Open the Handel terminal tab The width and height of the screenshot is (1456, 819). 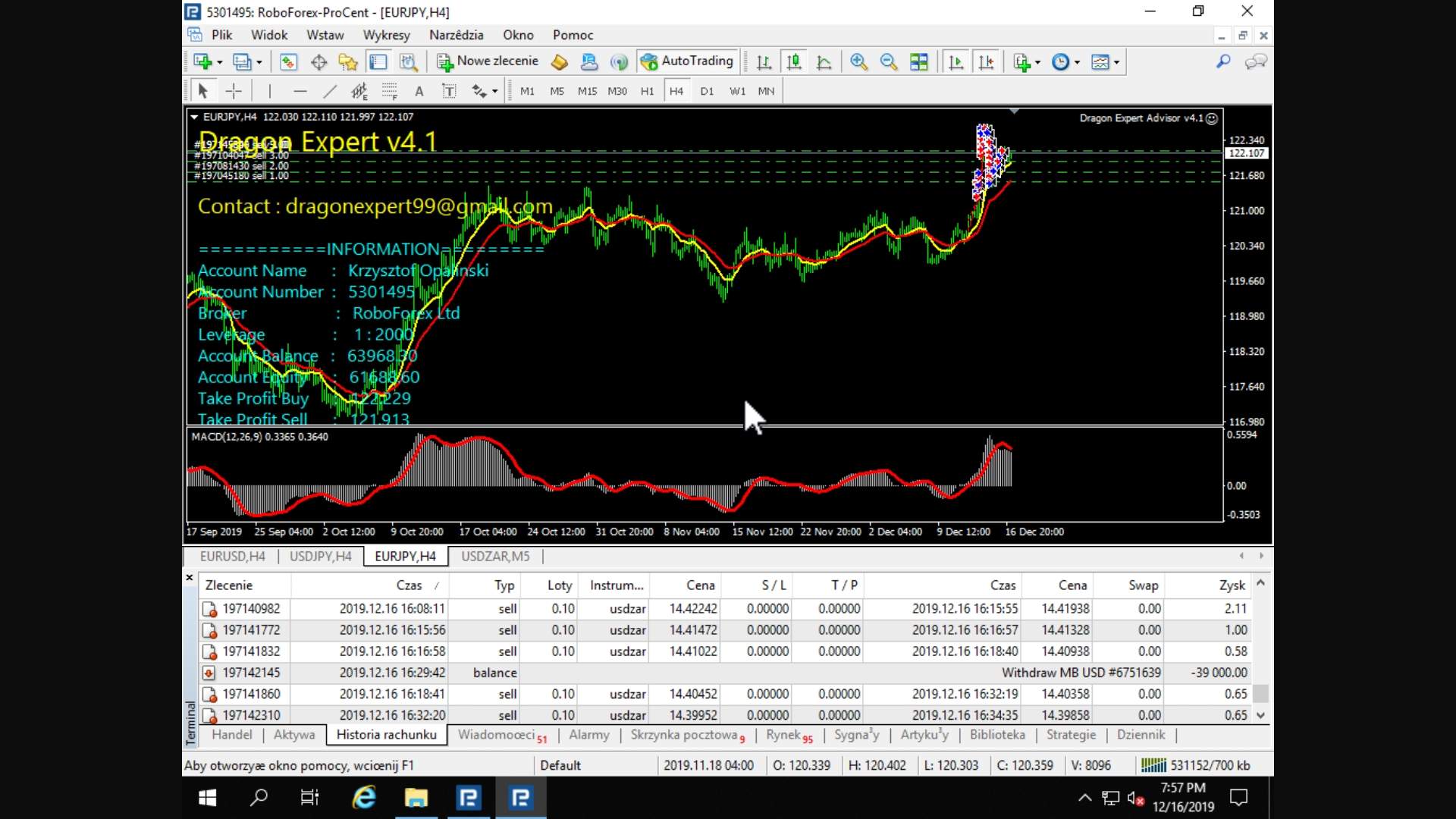231,735
